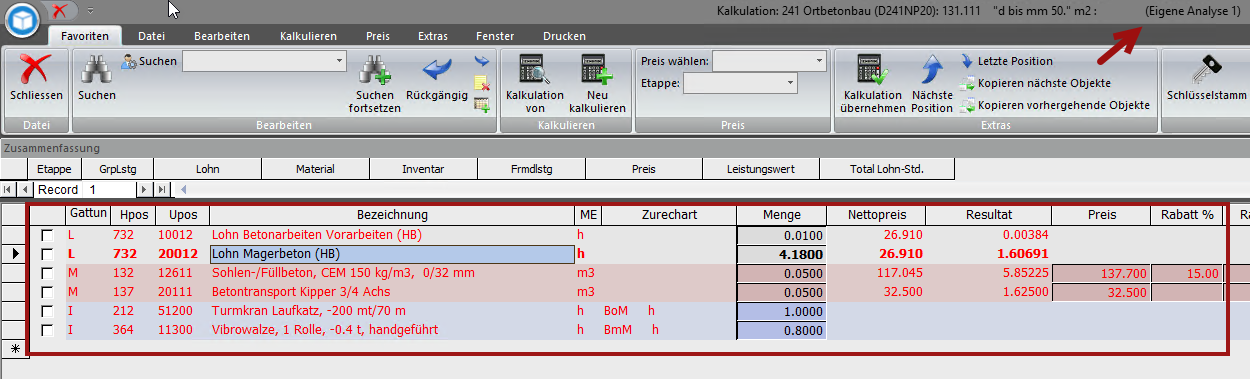
Task: Check the box for Betontransport Kipper row
Action: [x=46, y=292]
